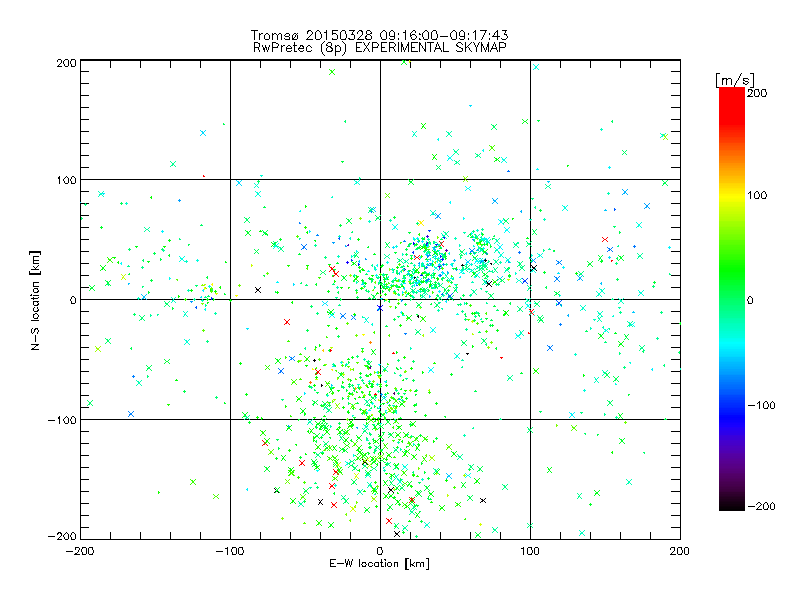Click the 'E-W location [km]' axis label

coord(379,564)
